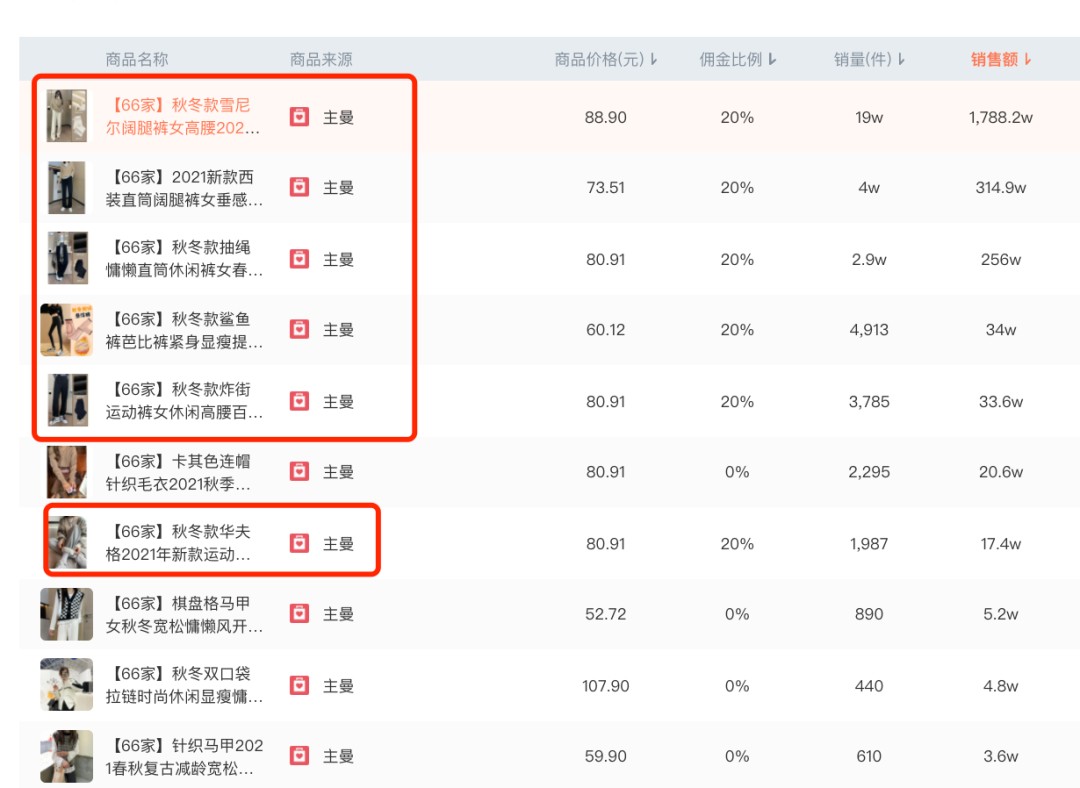Click 商品名称 column header
Screen dimensions: 1080x788
[x=136, y=60]
